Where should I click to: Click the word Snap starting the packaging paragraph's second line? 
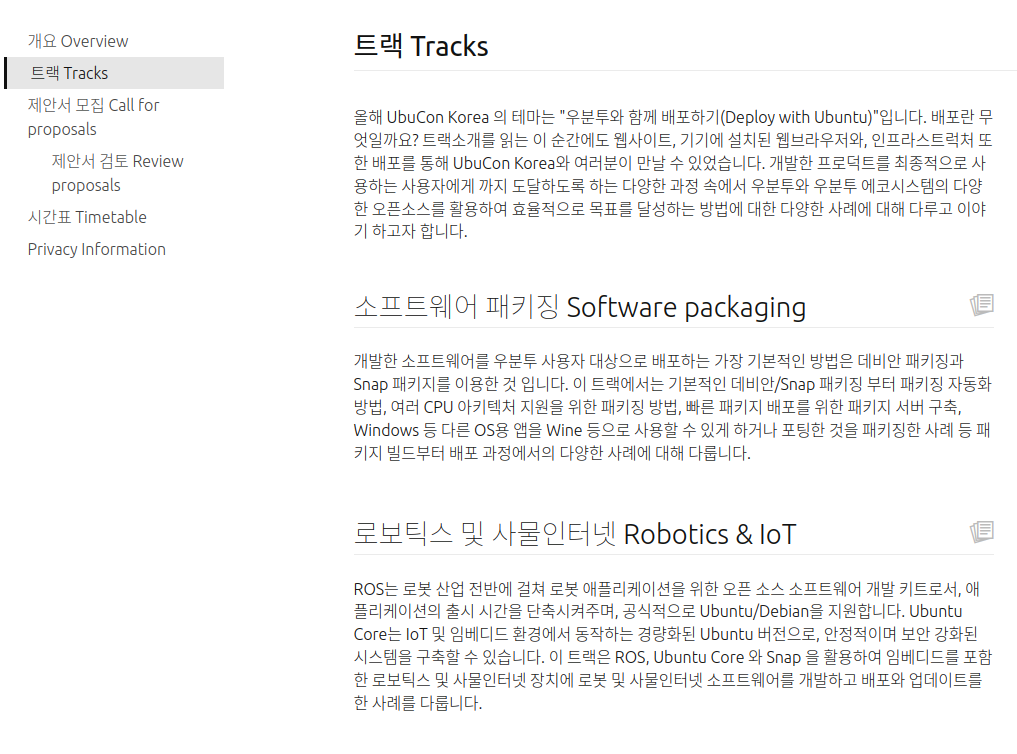[372, 384]
